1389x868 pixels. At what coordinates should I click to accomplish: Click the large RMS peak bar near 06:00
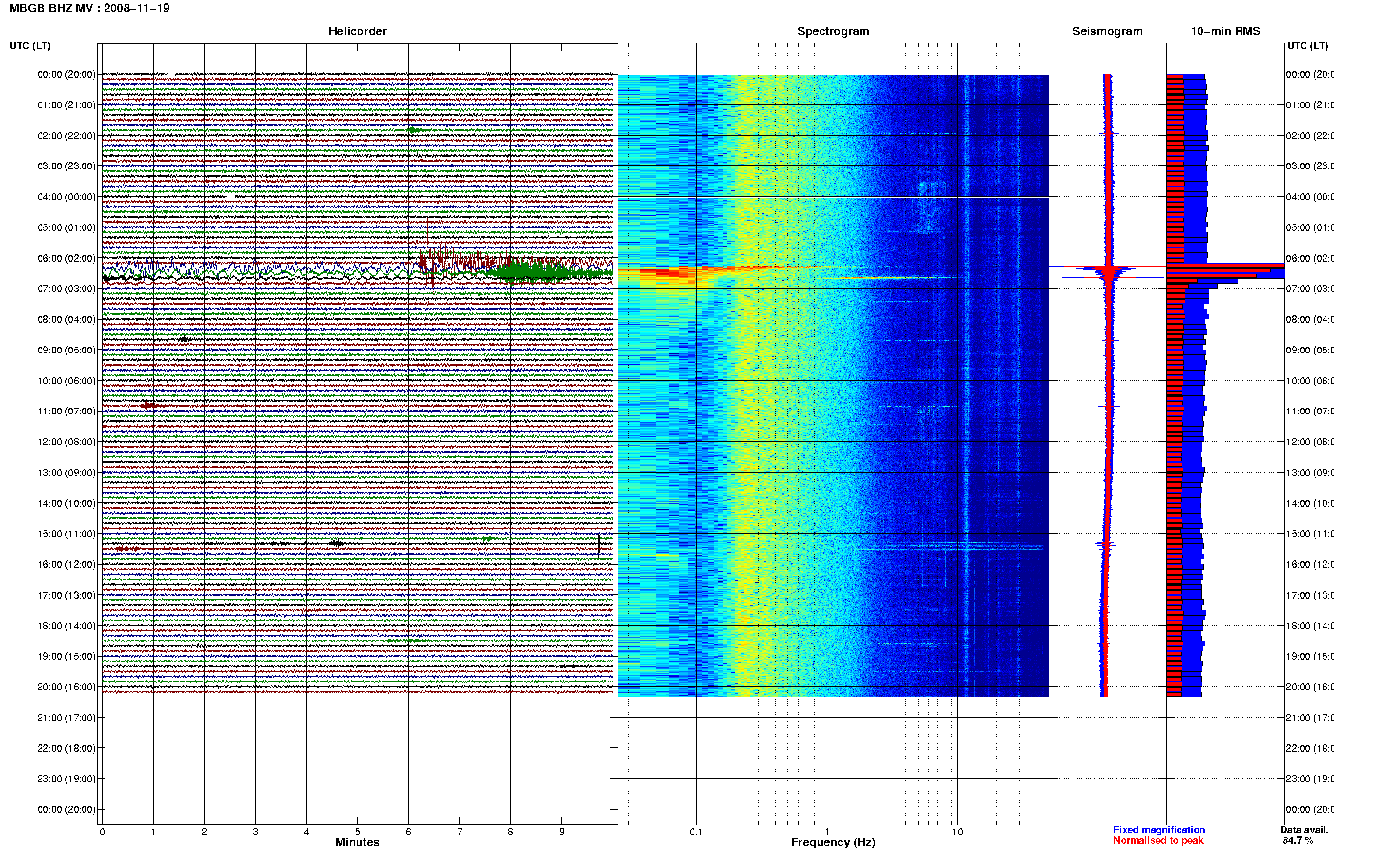click(1225, 271)
